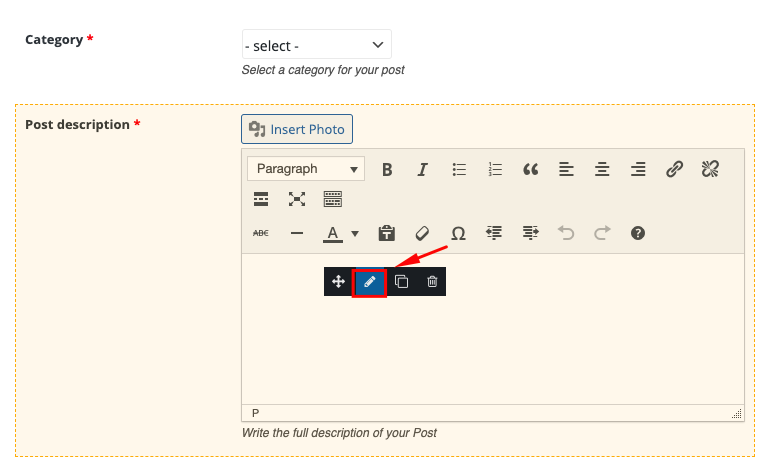Open keyboard shortcuts help icon
This screenshot has width=764, height=469.
tap(638, 233)
